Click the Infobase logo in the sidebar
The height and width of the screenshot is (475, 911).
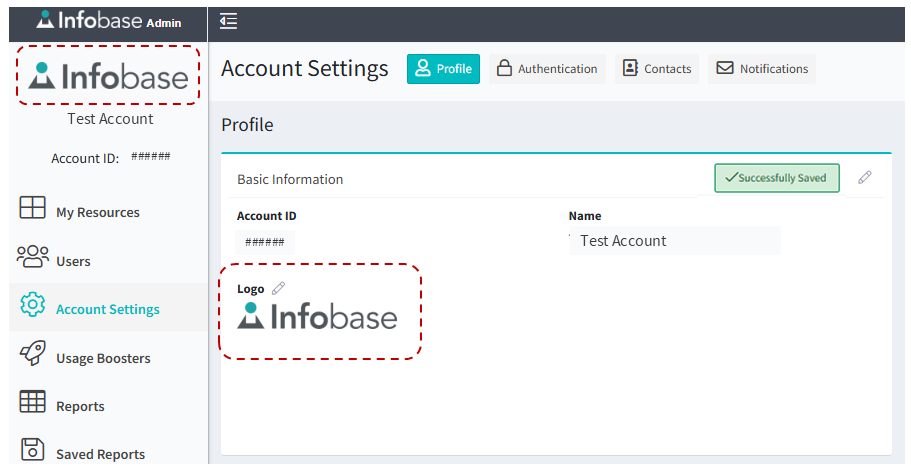click(109, 76)
